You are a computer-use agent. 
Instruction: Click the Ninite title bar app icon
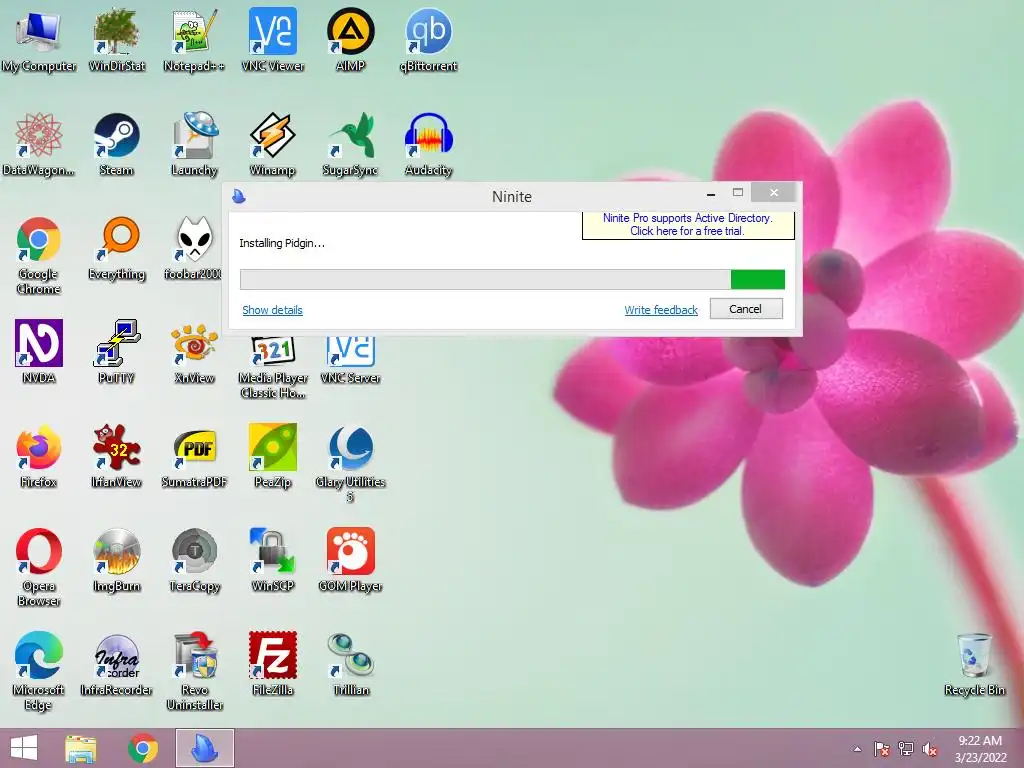[x=239, y=196]
